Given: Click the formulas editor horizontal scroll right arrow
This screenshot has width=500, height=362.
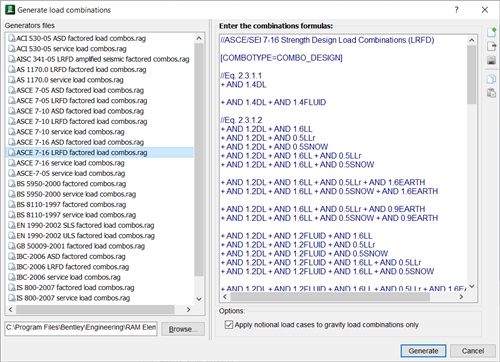Looking at the screenshot, I should (461, 297).
